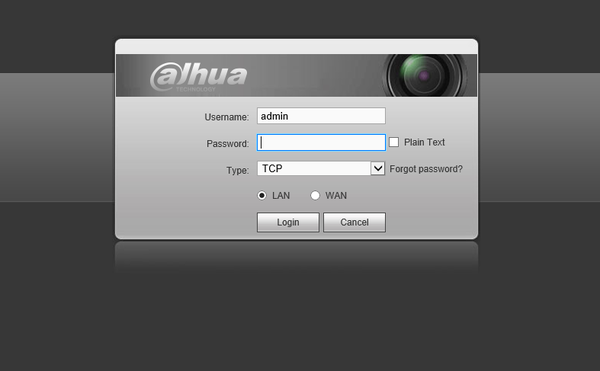The height and width of the screenshot is (371, 600).
Task: Click the light title bar of login dialog
Action: coord(297,47)
